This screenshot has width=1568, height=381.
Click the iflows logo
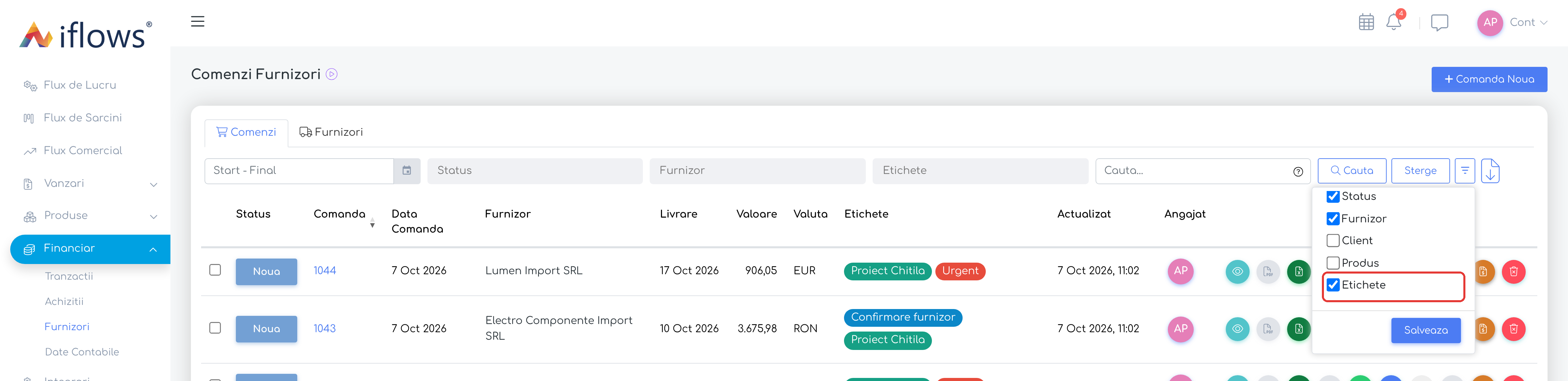(x=85, y=35)
